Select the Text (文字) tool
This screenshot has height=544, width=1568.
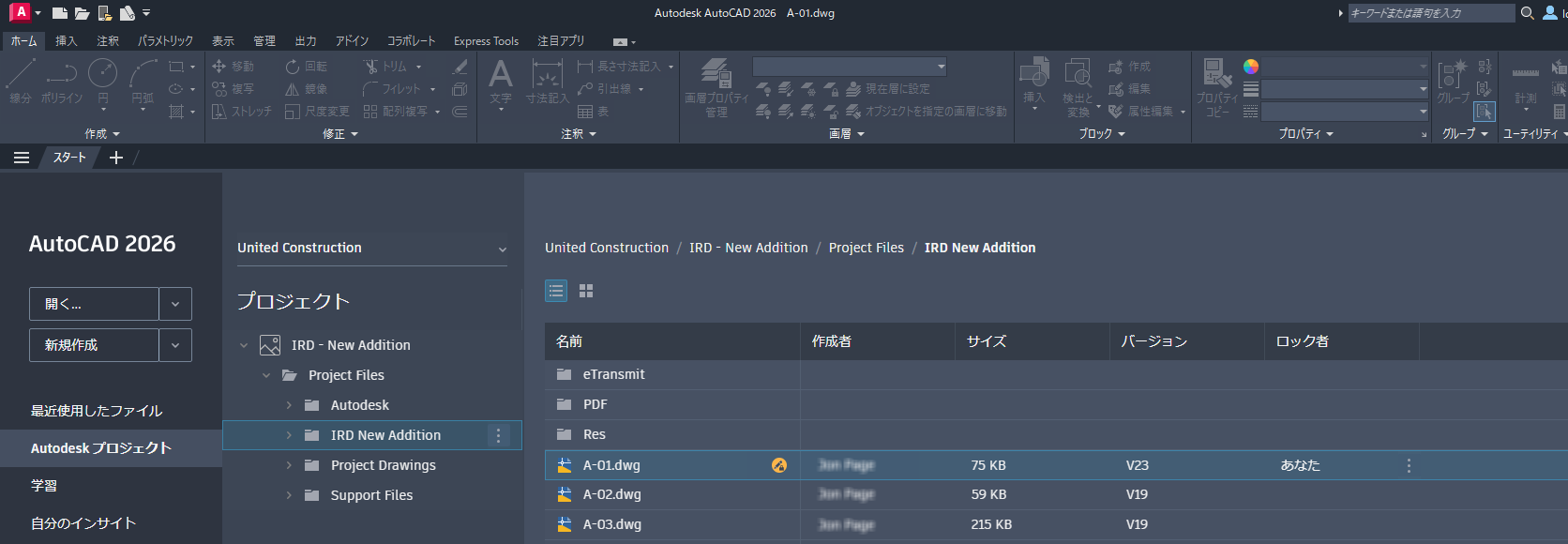point(501,81)
